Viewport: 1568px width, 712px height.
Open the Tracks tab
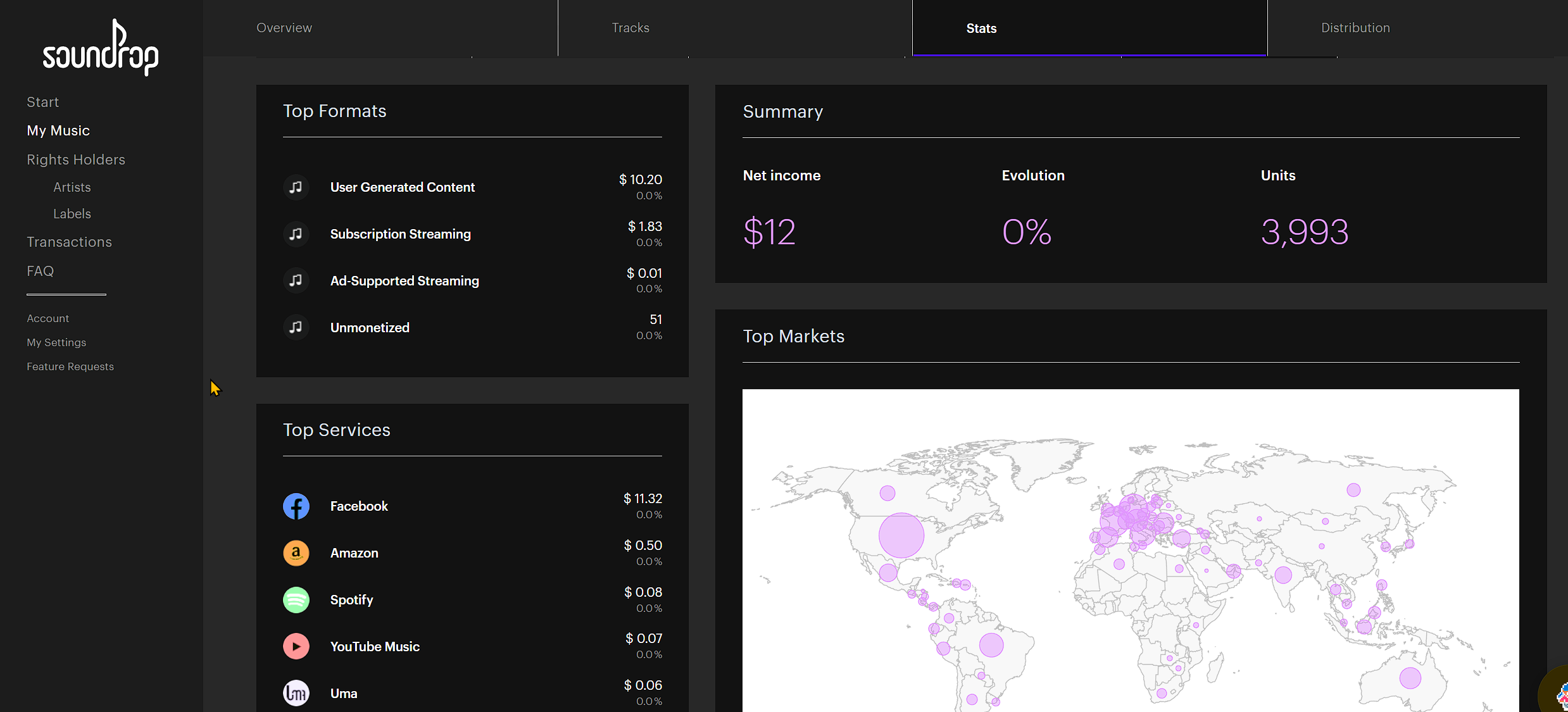pyautogui.click(x=630, y=28)
